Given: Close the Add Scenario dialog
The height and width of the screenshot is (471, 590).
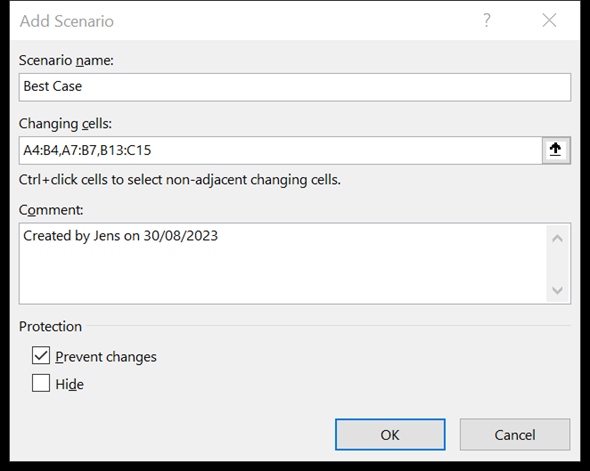Looking at the screenshot, I should click(x=549, y=20).
